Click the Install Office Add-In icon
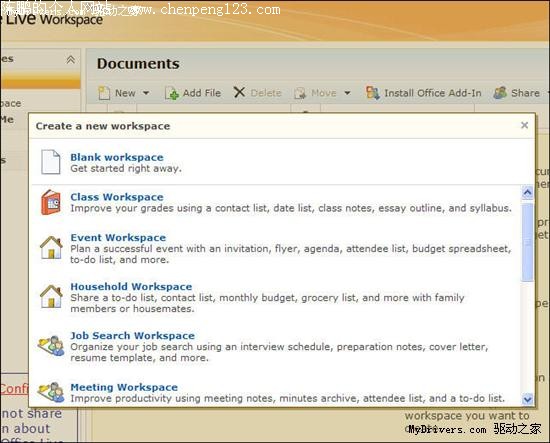The width and height of the screenshot is (550, 443). pos(373,93)
